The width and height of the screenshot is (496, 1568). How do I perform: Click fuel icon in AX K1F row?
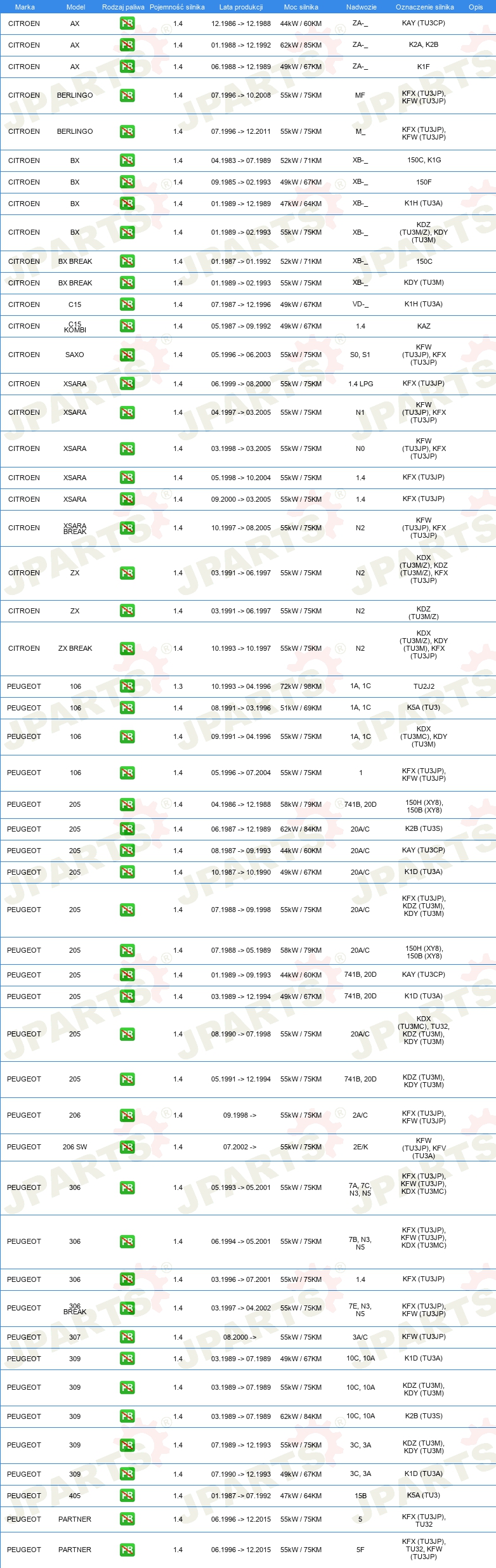click(x=127, y=67)
